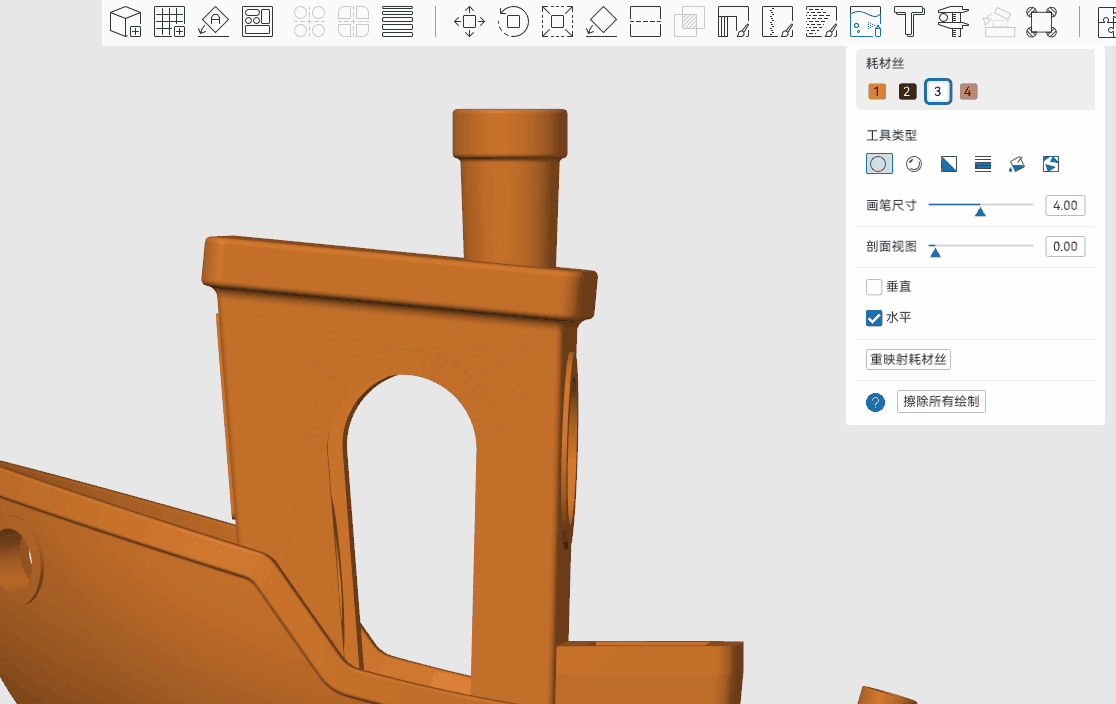Select pinkish-brown filament 4 swatch
Image resolution: width=1116 pixels, height=704 pixels.
[x=968, y=91]
